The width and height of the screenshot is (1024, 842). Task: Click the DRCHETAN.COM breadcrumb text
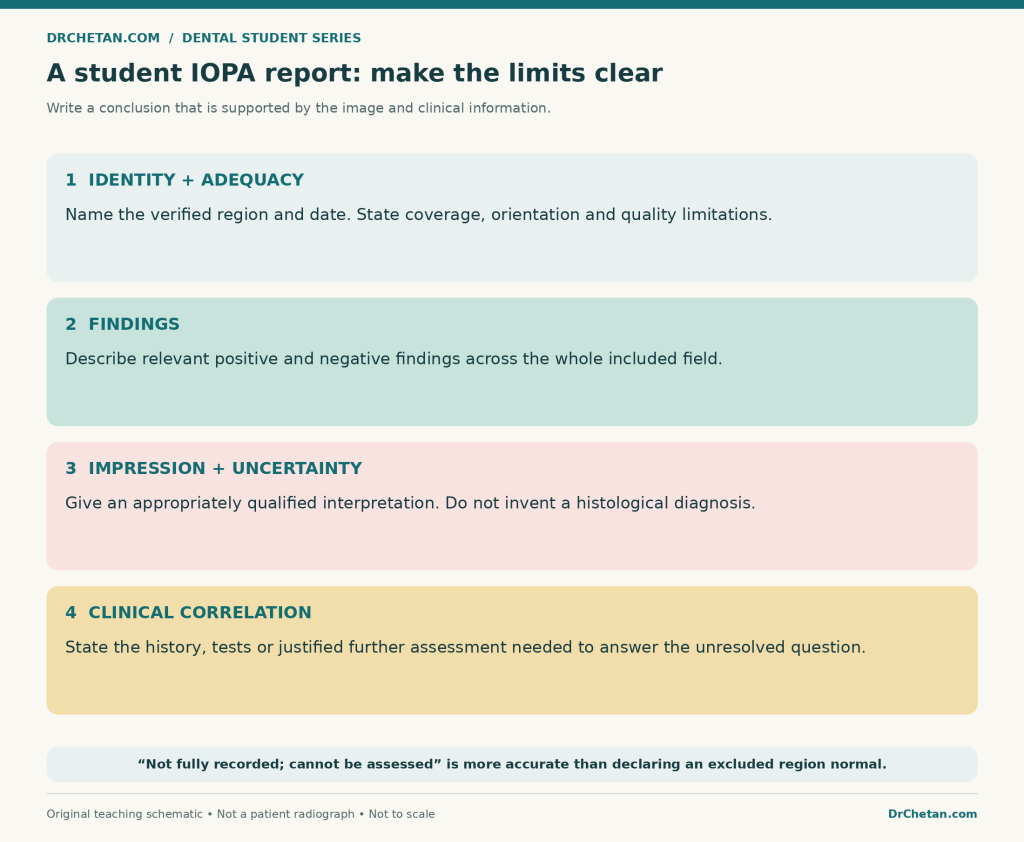tap(103, 38)
